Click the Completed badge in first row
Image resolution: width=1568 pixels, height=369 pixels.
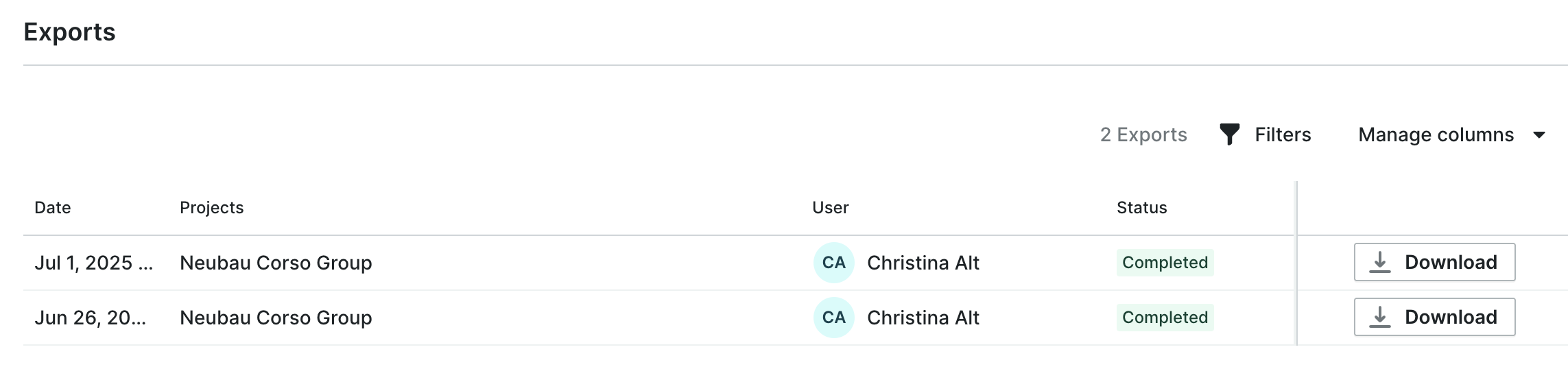pos(1165,263)
